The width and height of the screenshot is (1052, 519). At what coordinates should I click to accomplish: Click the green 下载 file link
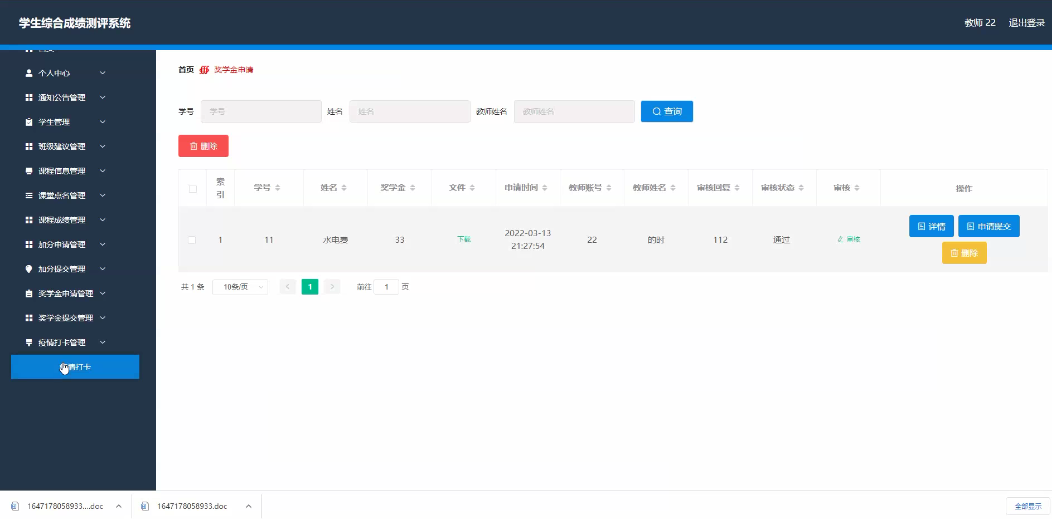464,239
